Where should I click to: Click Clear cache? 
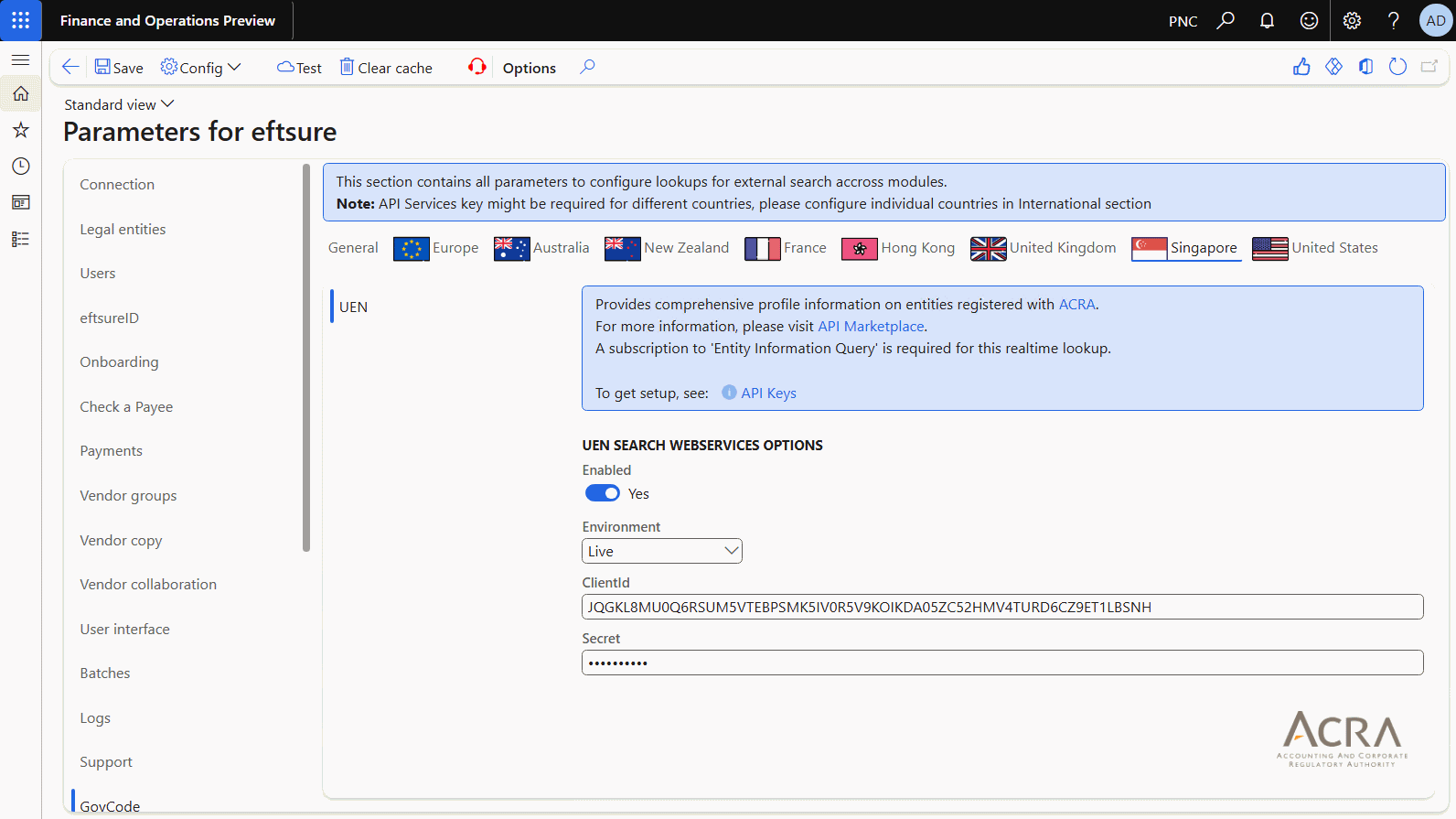[386, 68]
